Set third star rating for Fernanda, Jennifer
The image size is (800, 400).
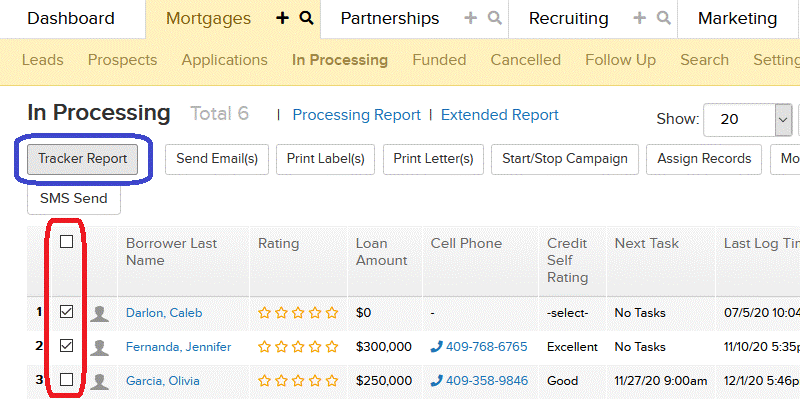point(298,347)
